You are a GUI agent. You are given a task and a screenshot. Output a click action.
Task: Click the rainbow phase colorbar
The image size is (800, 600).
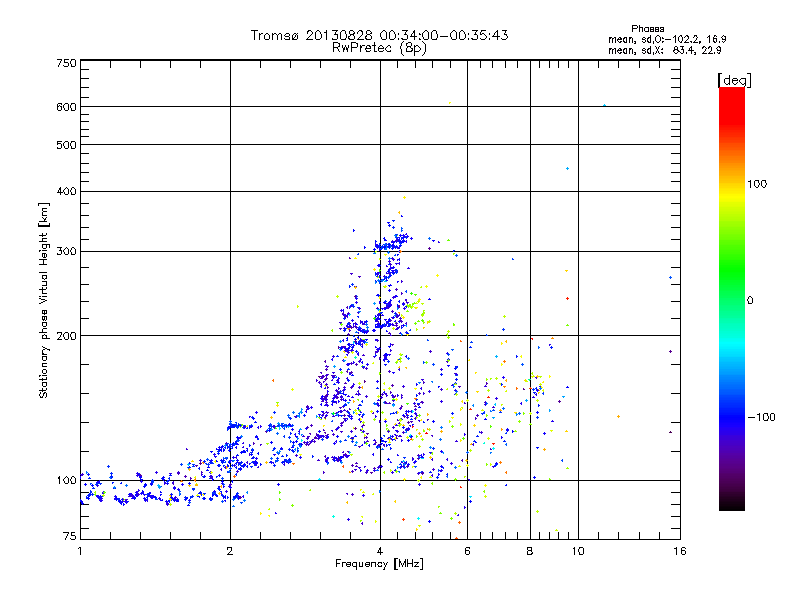coord(732,298)
